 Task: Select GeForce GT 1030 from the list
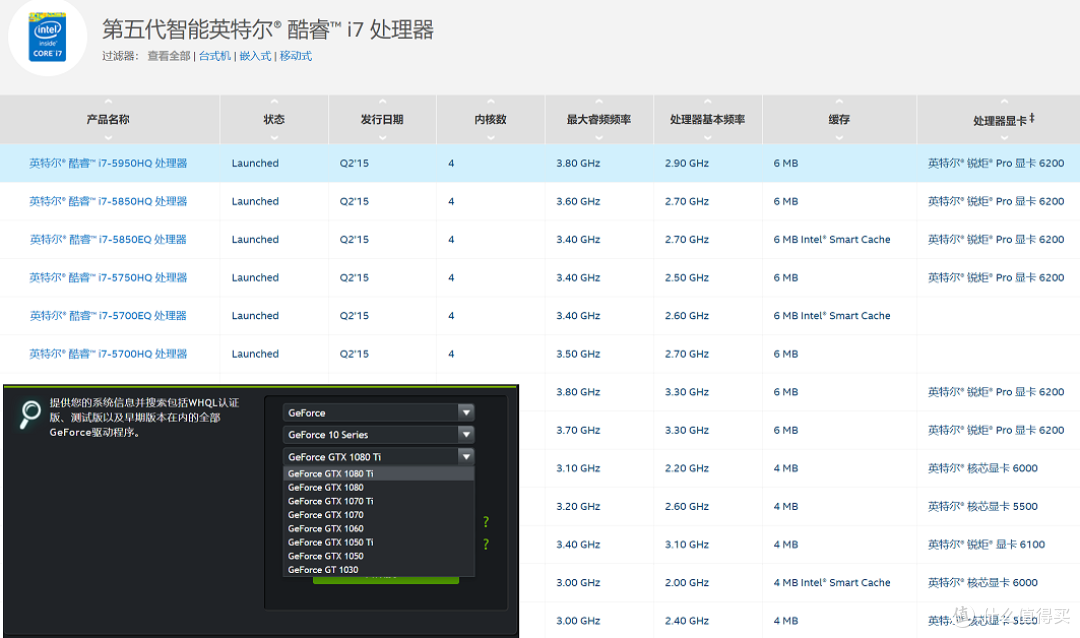pyautogui.click(x=378, y=569)
